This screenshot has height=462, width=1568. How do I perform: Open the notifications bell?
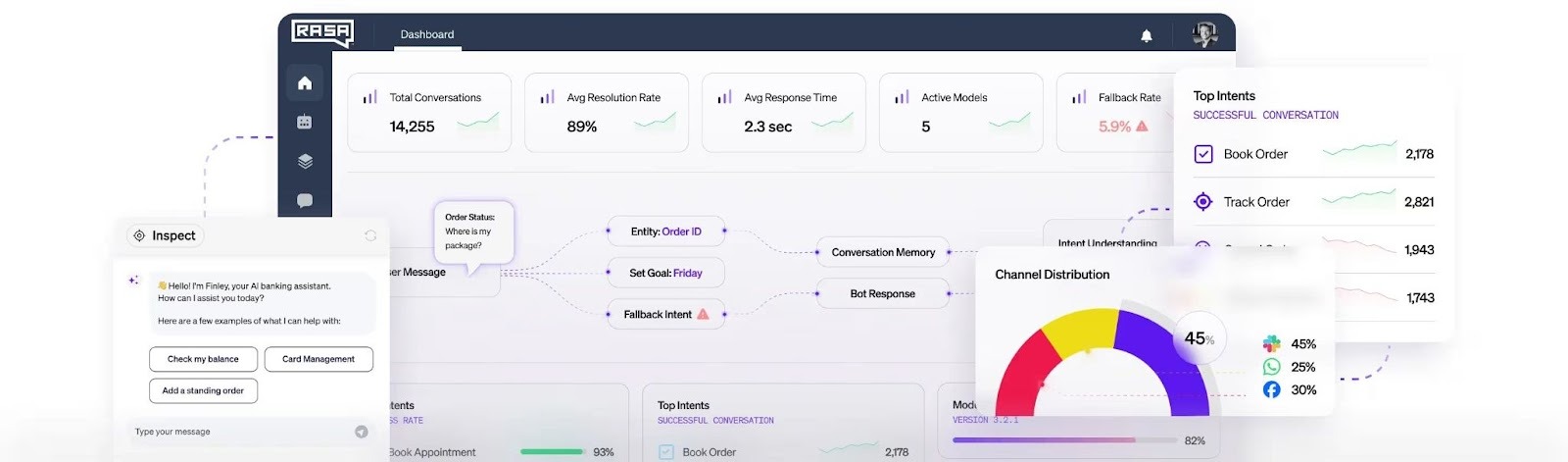(x=1146, y=35)
